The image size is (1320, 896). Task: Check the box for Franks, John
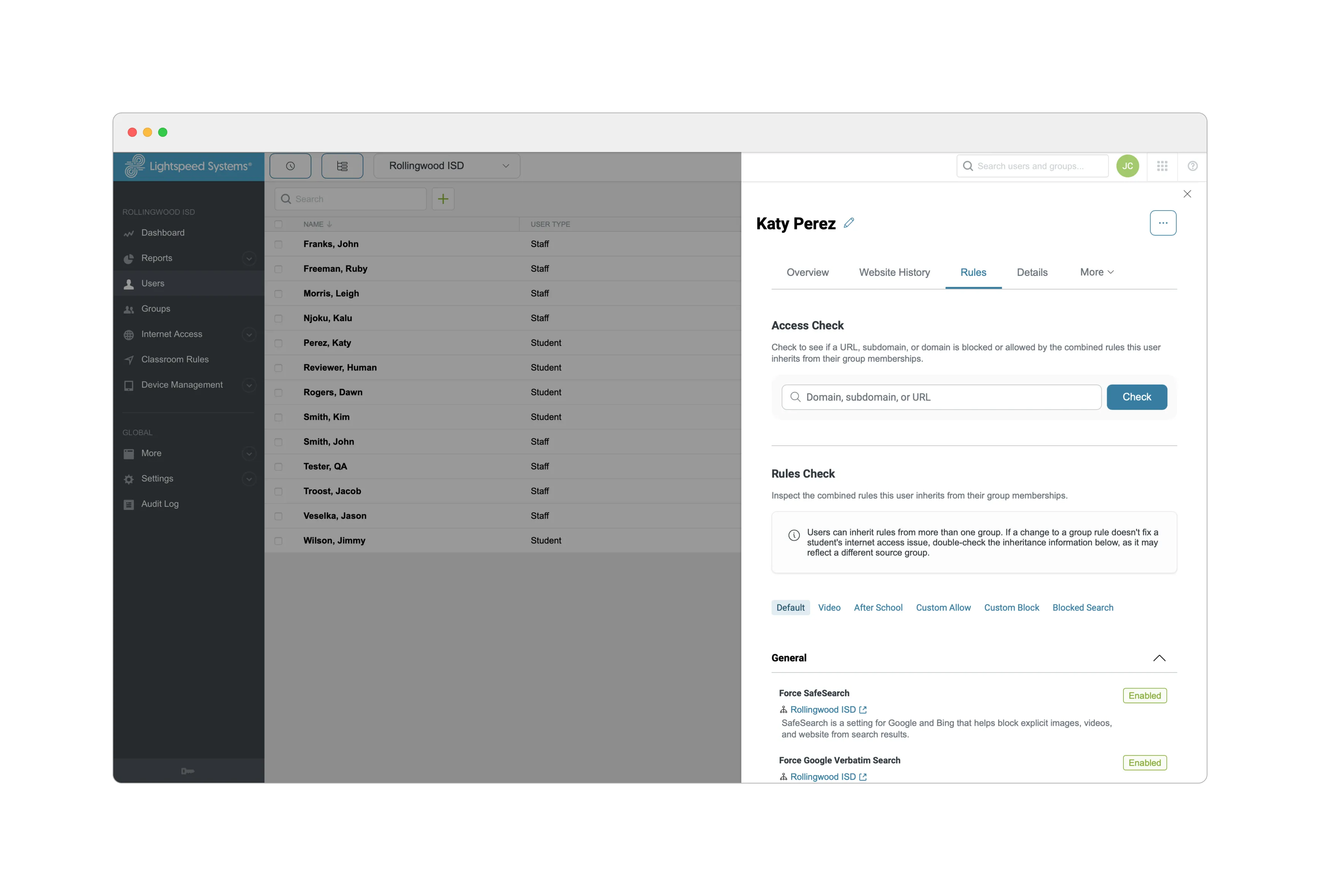click(278, 244)
